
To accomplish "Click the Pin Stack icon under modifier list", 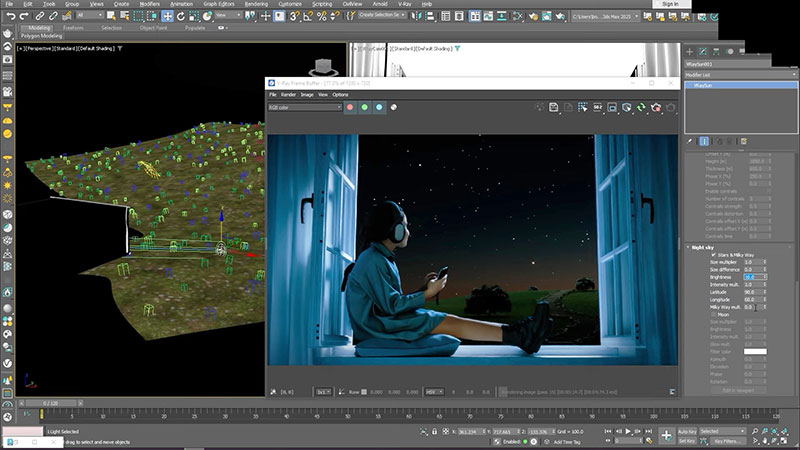I will point(690,141).
